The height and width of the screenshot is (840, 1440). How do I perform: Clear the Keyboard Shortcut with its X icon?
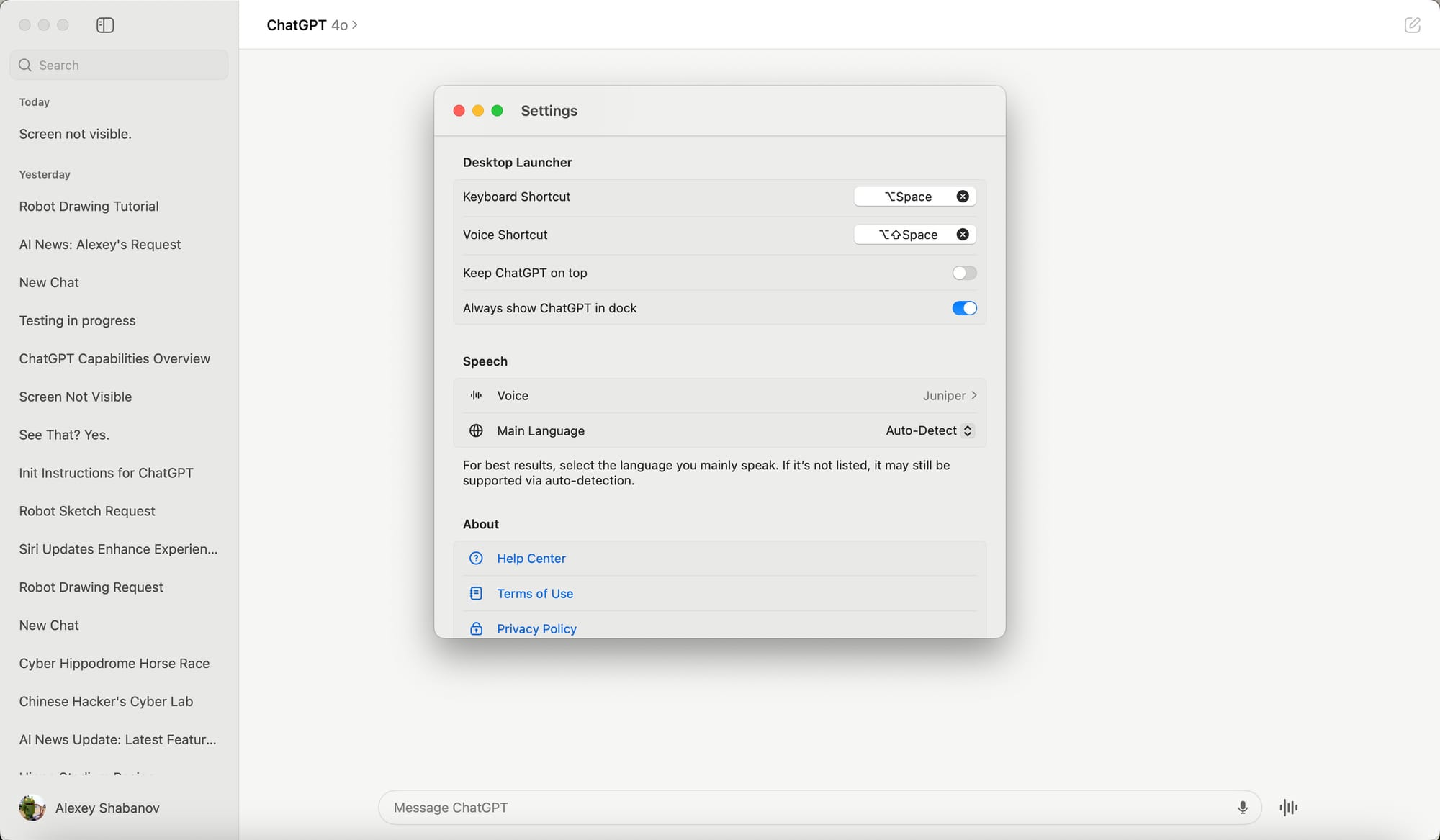point(963,196)
